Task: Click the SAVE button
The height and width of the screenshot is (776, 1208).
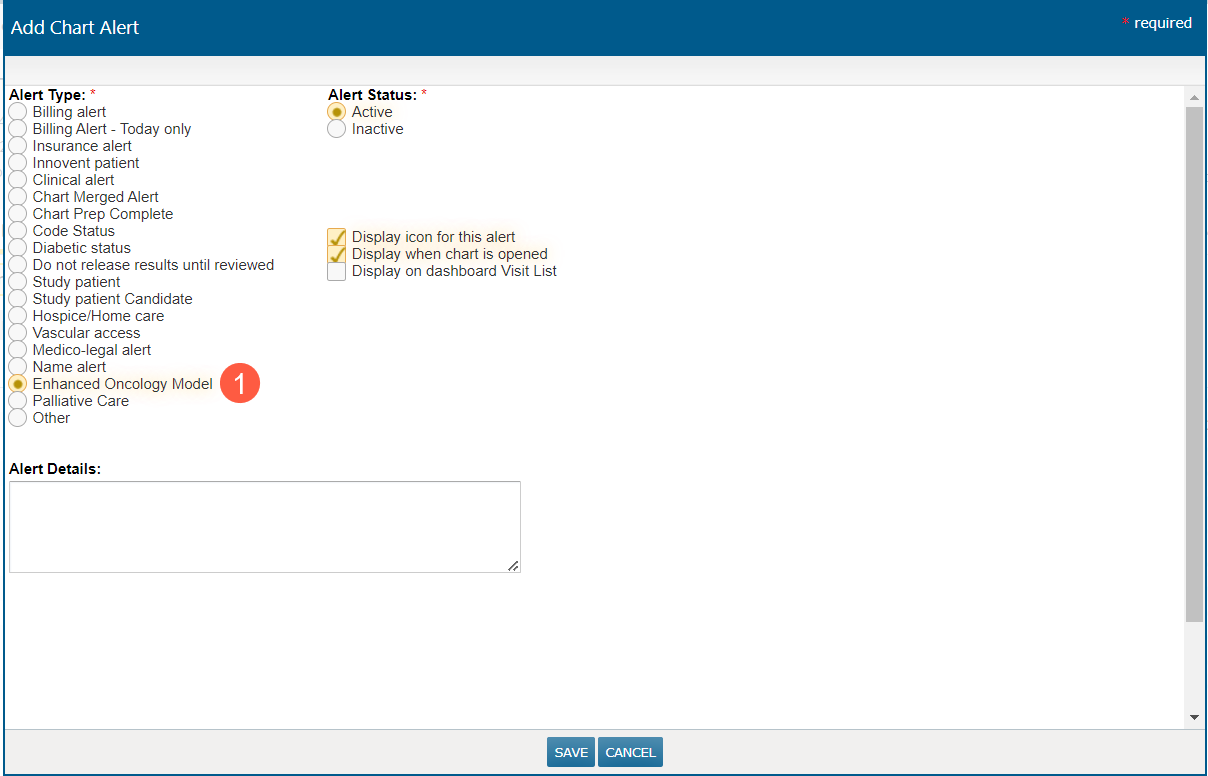Action: pyautogui.click(x=571, y=752)
